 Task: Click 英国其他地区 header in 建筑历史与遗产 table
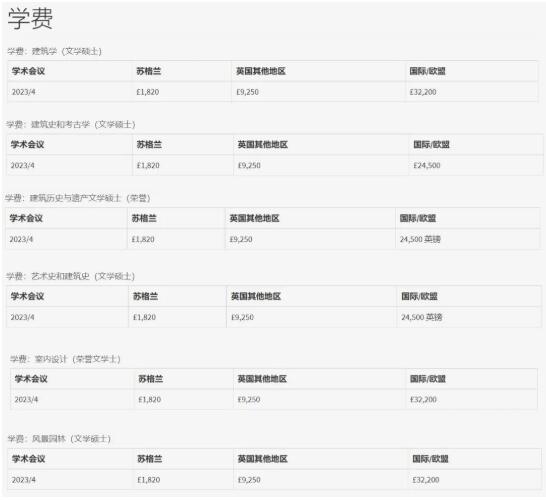click(255, 218)
